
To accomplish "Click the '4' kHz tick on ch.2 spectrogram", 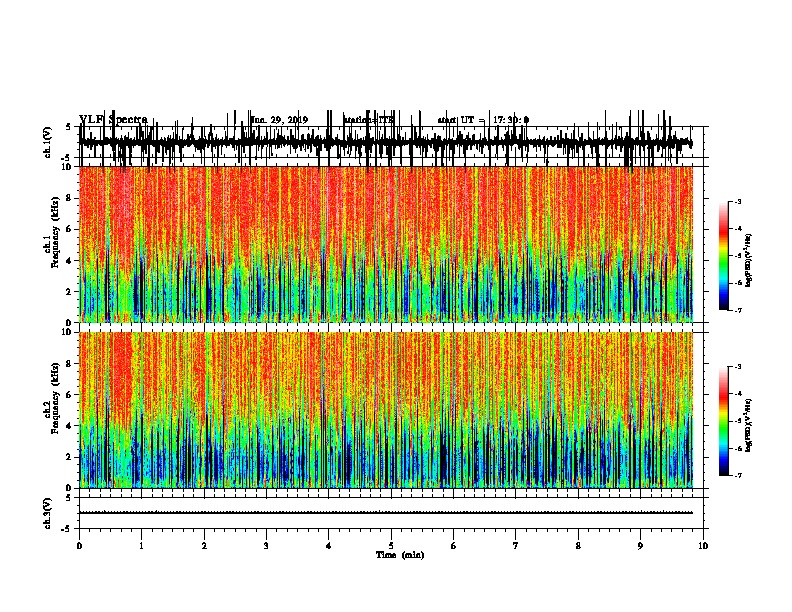I will pos(70,426).
